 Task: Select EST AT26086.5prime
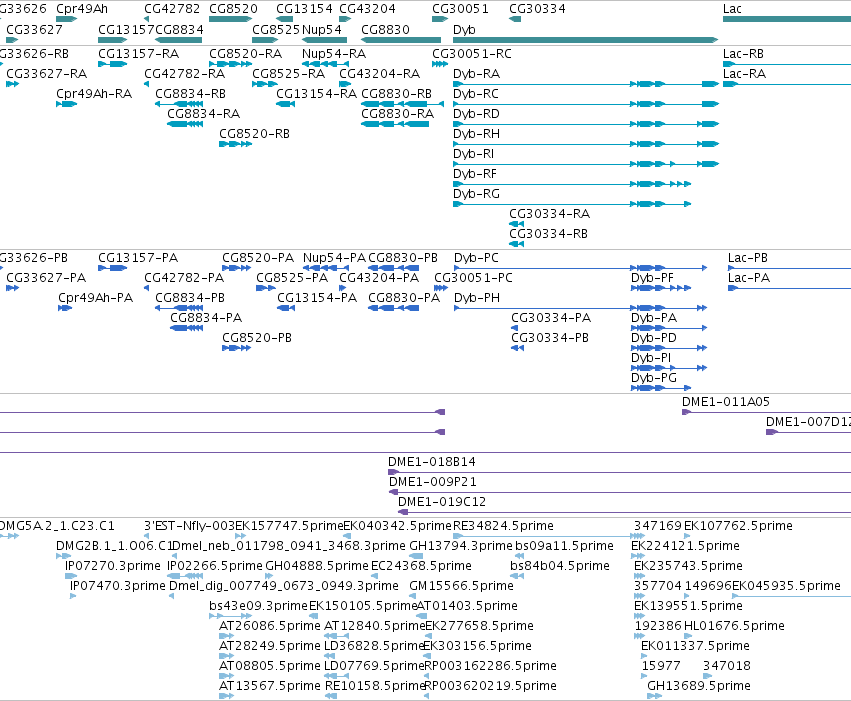tap(270, 626)
